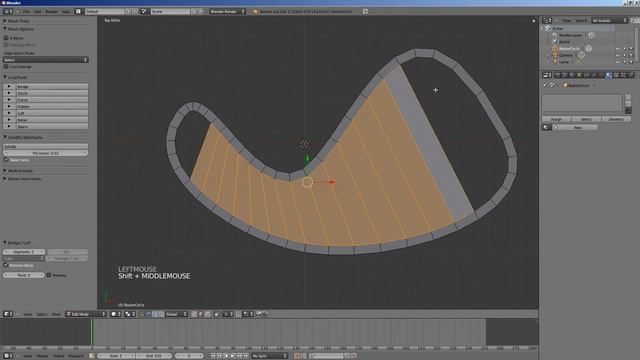
Task: Click the timeline editor type icon
Action: tap(7, 356)
